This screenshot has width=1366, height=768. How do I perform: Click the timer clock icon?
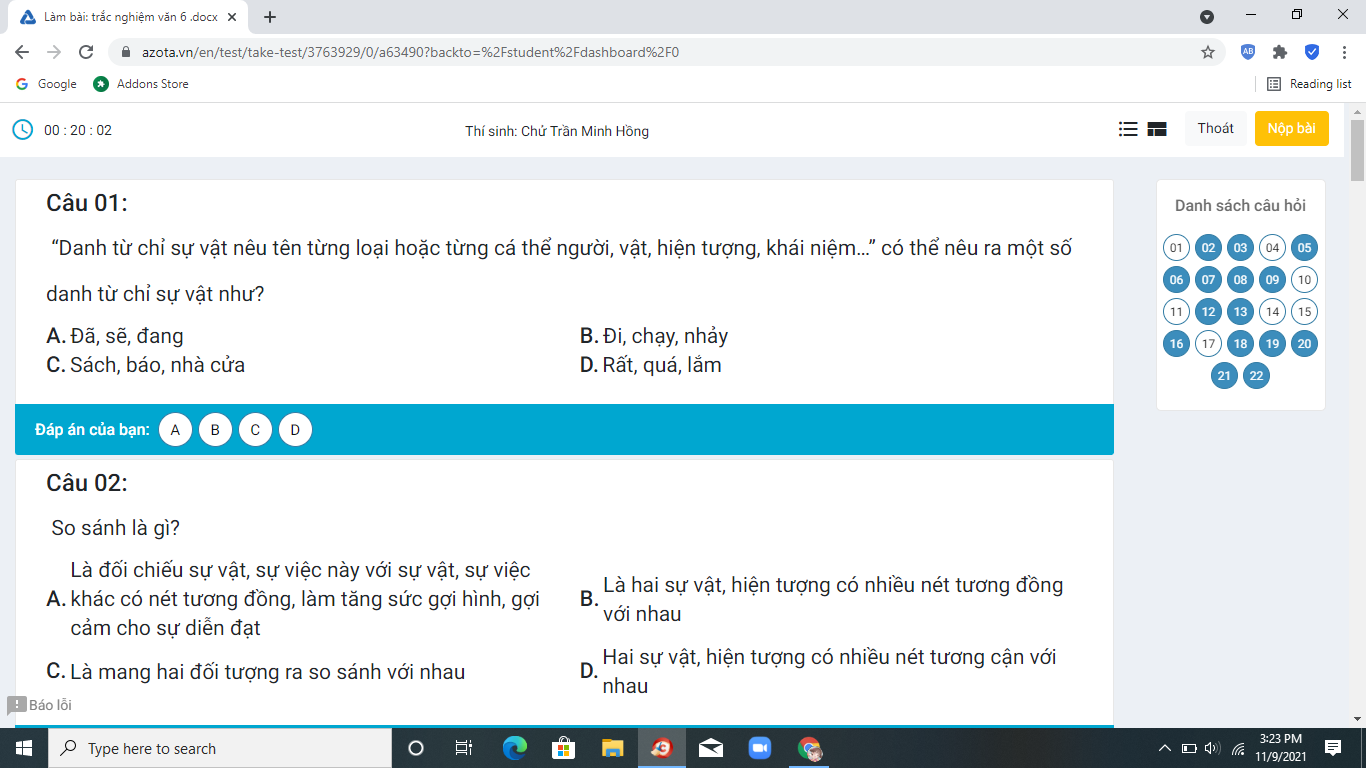click(x=22, y=130)
